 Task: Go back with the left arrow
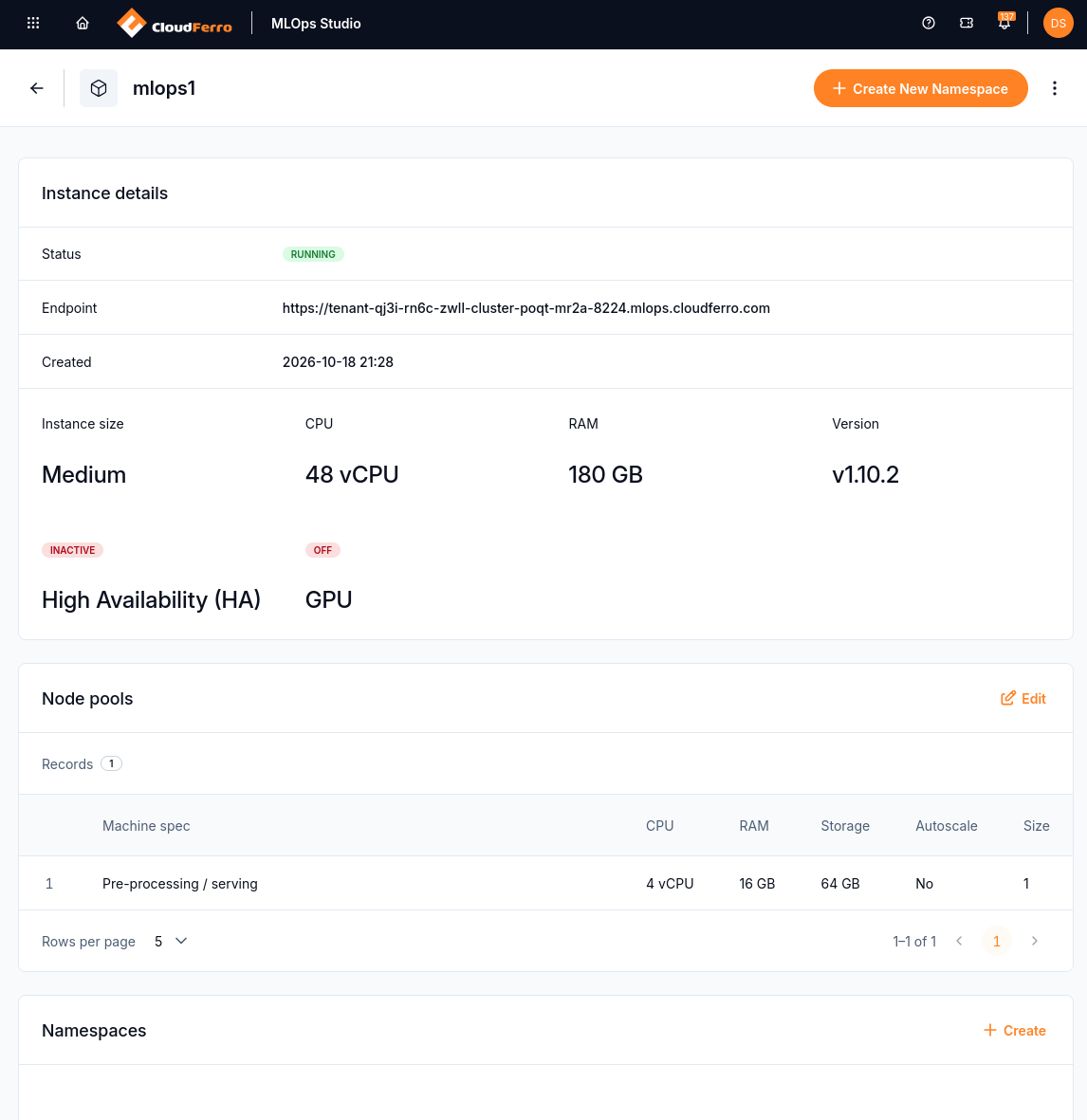click(36, 88)
